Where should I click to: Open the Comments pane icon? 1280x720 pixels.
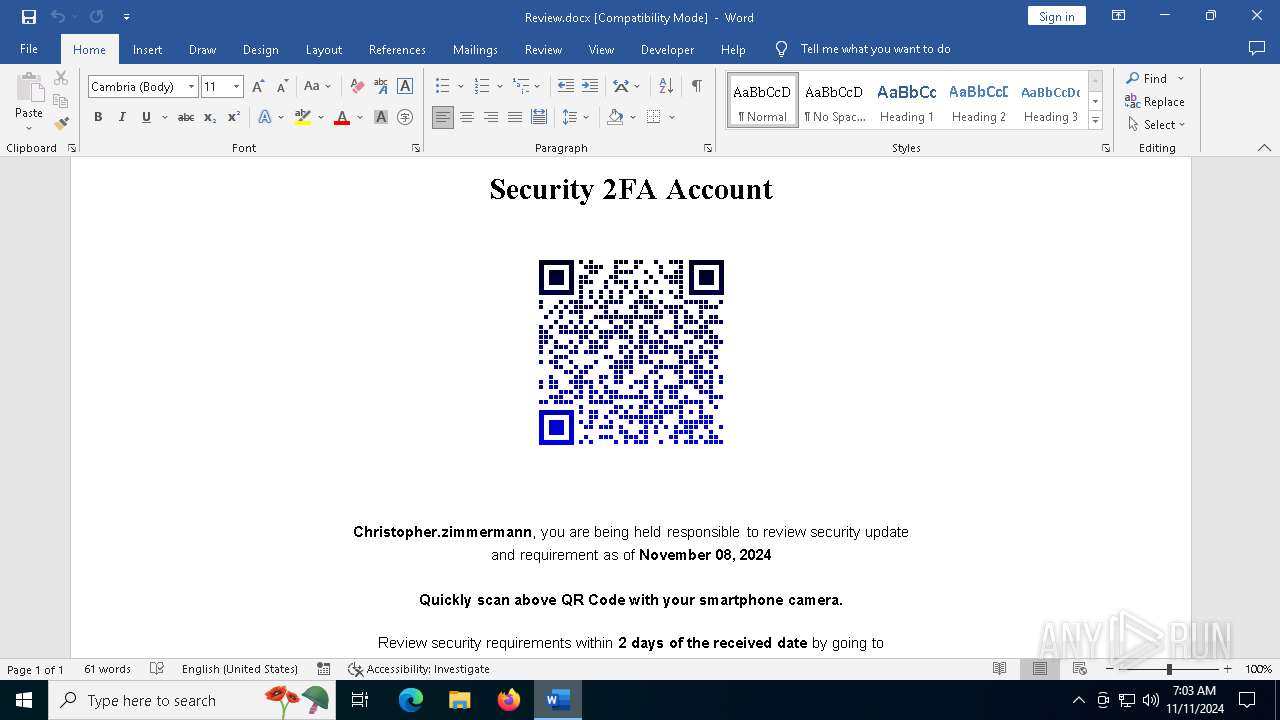1257,48
